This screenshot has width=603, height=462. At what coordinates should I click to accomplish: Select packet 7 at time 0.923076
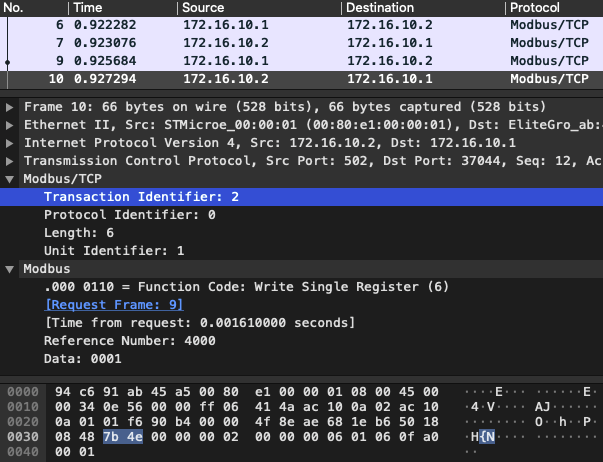coord(302,43)
